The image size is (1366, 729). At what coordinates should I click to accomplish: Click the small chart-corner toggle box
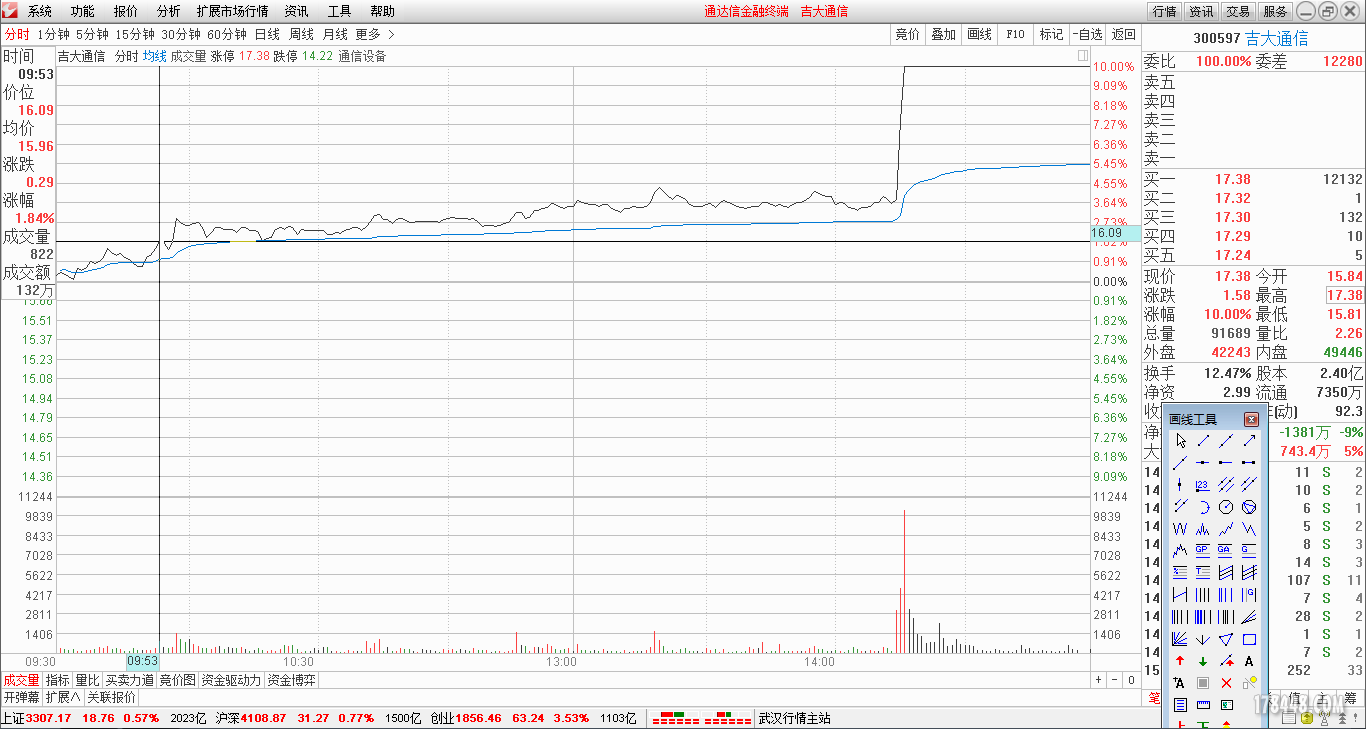(1083, 56)
